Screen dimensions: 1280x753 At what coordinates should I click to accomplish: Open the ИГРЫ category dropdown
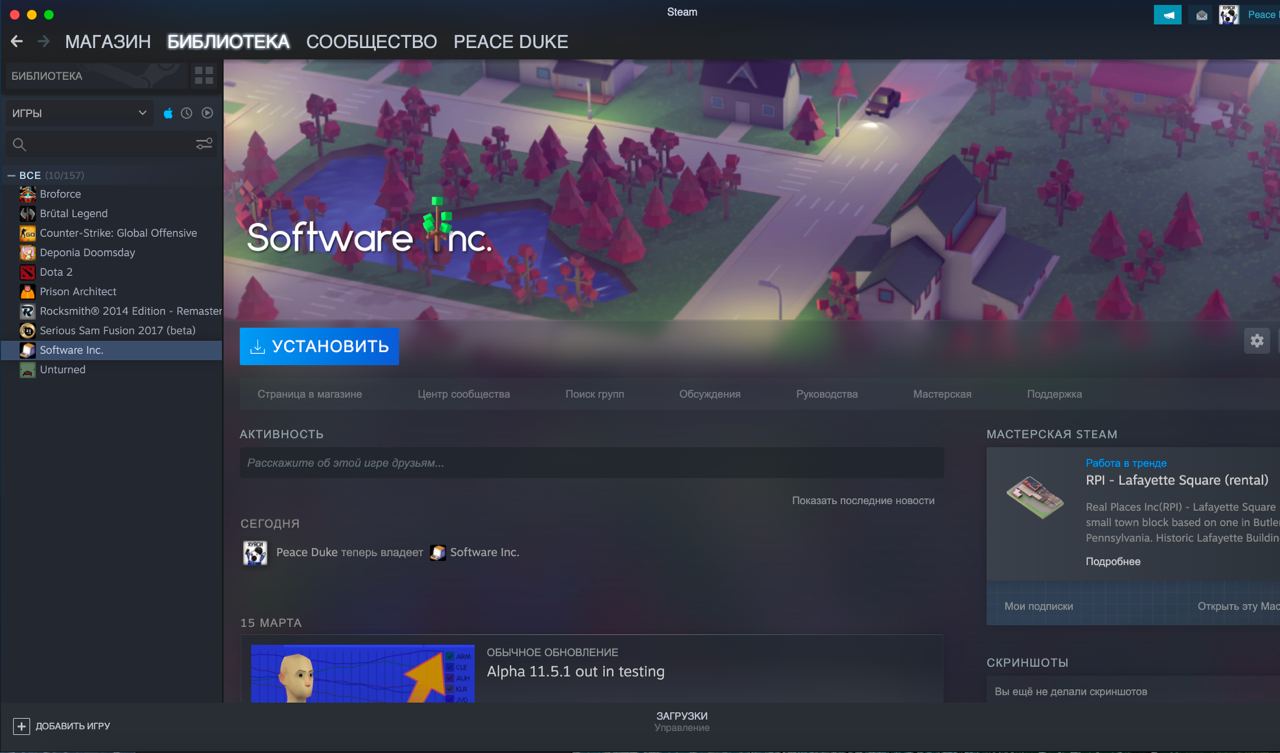(79, 113)
